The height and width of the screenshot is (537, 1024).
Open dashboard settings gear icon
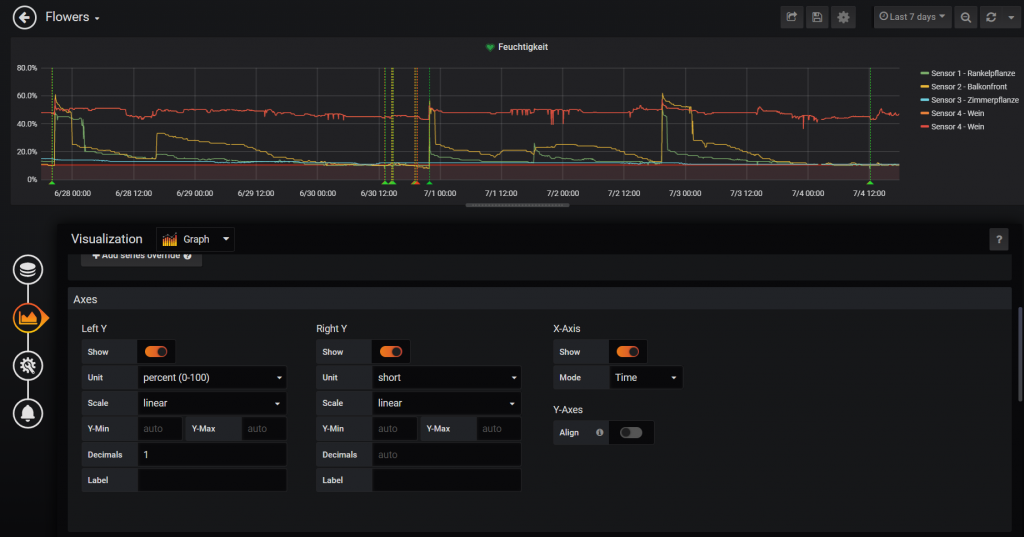coord(844,17)
